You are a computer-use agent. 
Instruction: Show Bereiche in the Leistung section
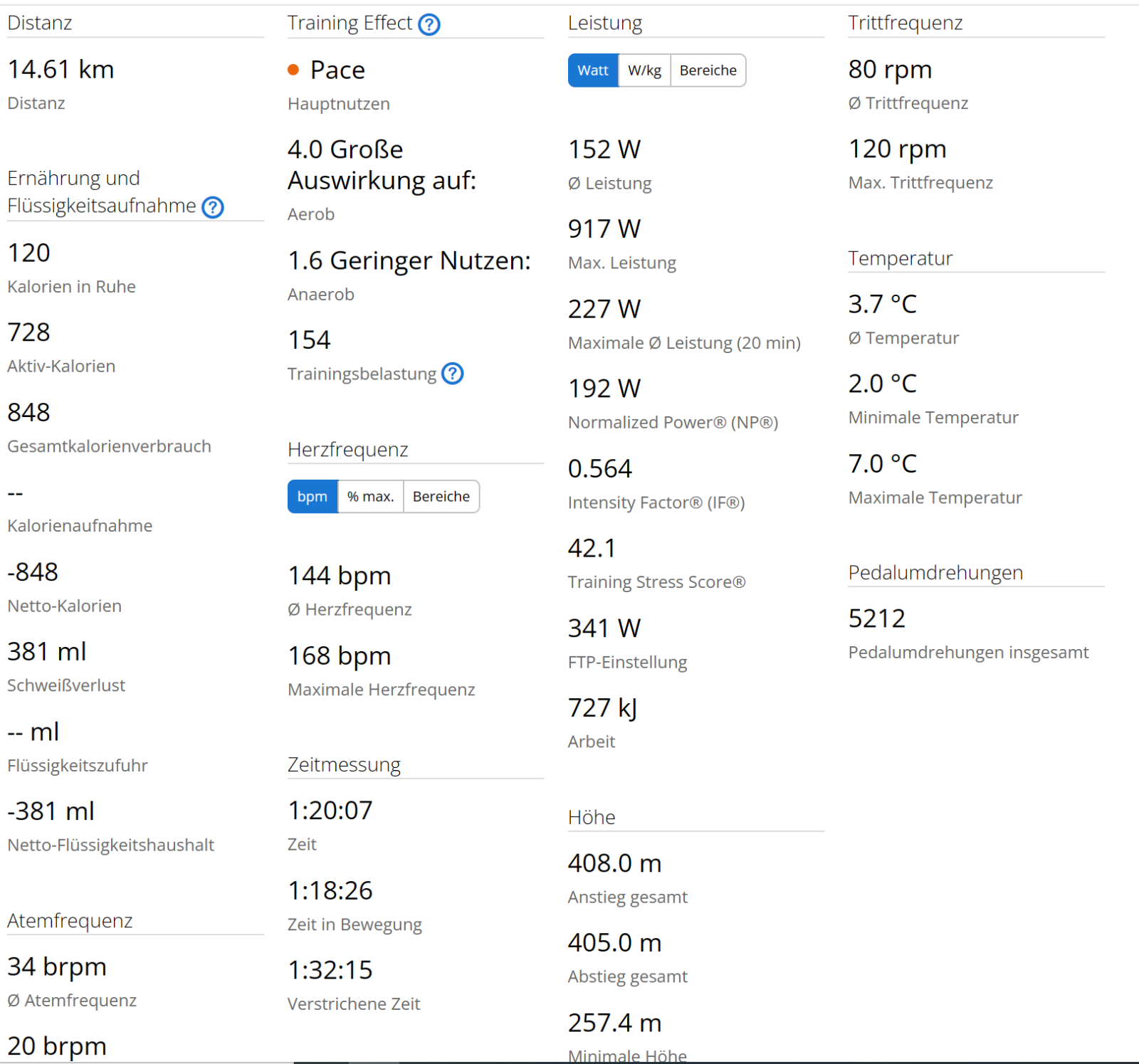[708, 70]
